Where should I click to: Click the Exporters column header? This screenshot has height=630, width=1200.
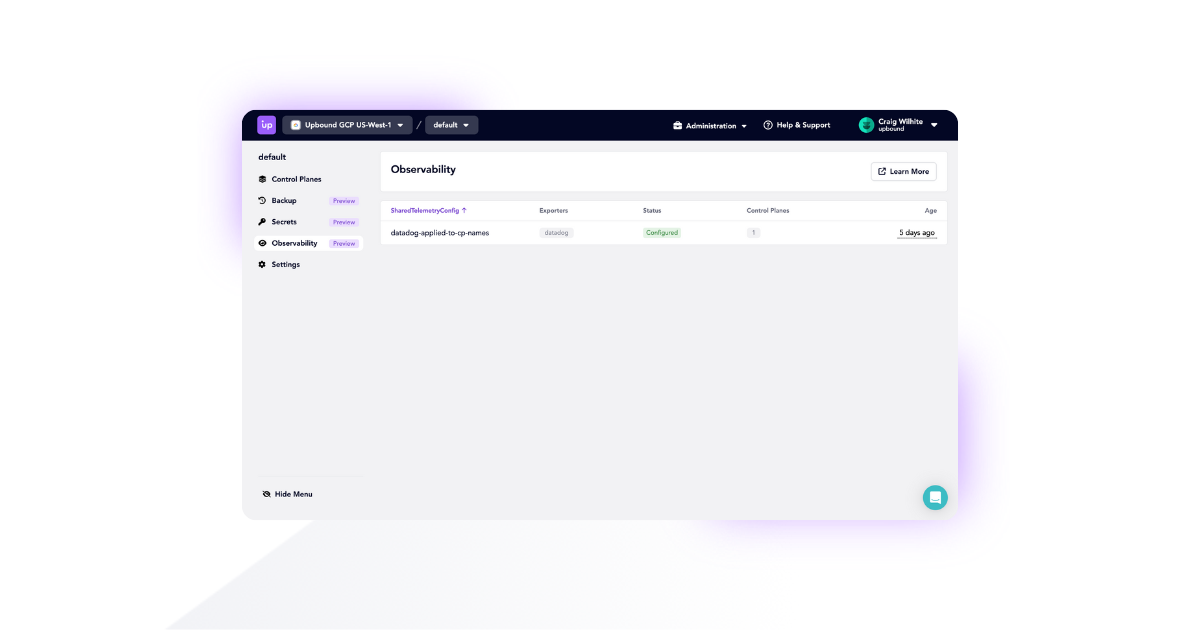[x=553, y=210]
